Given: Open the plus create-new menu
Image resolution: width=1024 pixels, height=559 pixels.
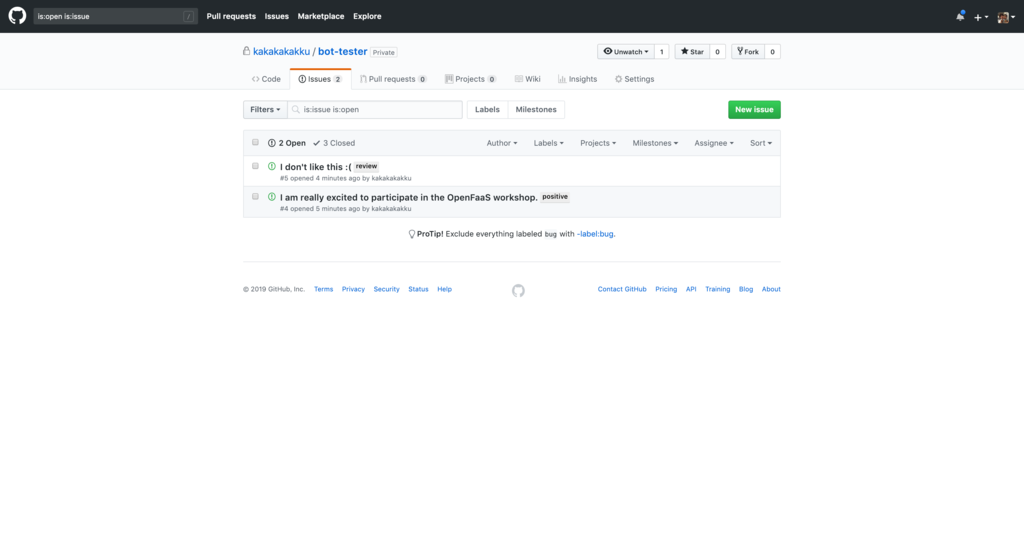Looking at the screenshot, I should (x=981, y=17).
